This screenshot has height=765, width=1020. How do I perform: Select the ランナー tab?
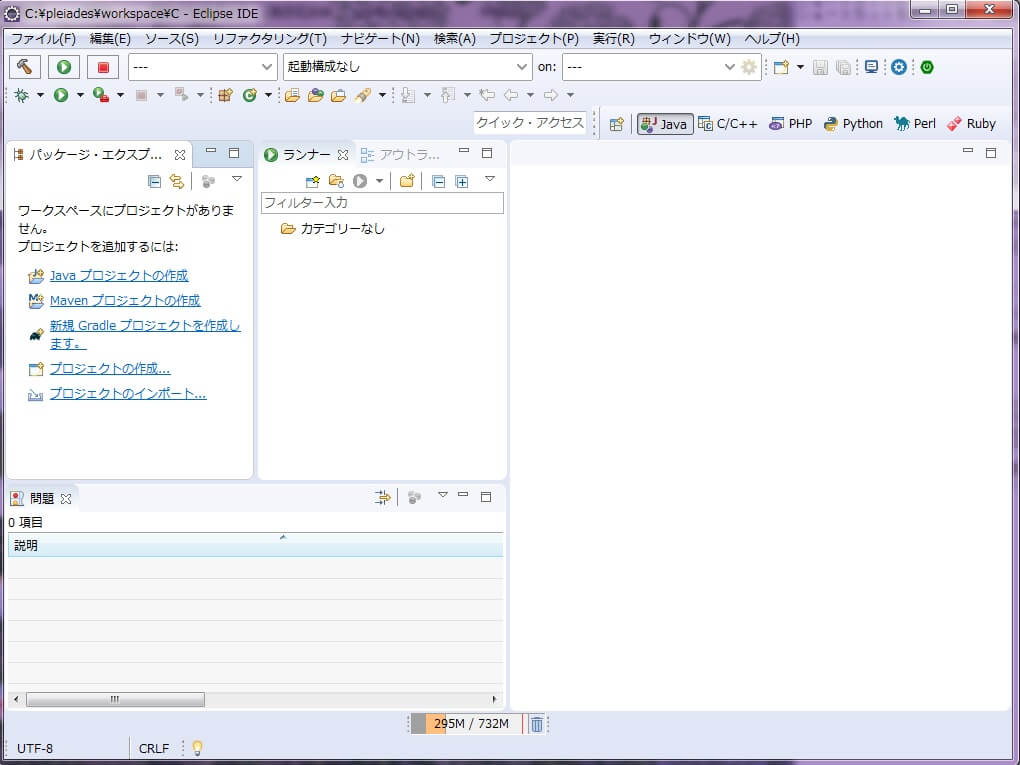point(306,155)
